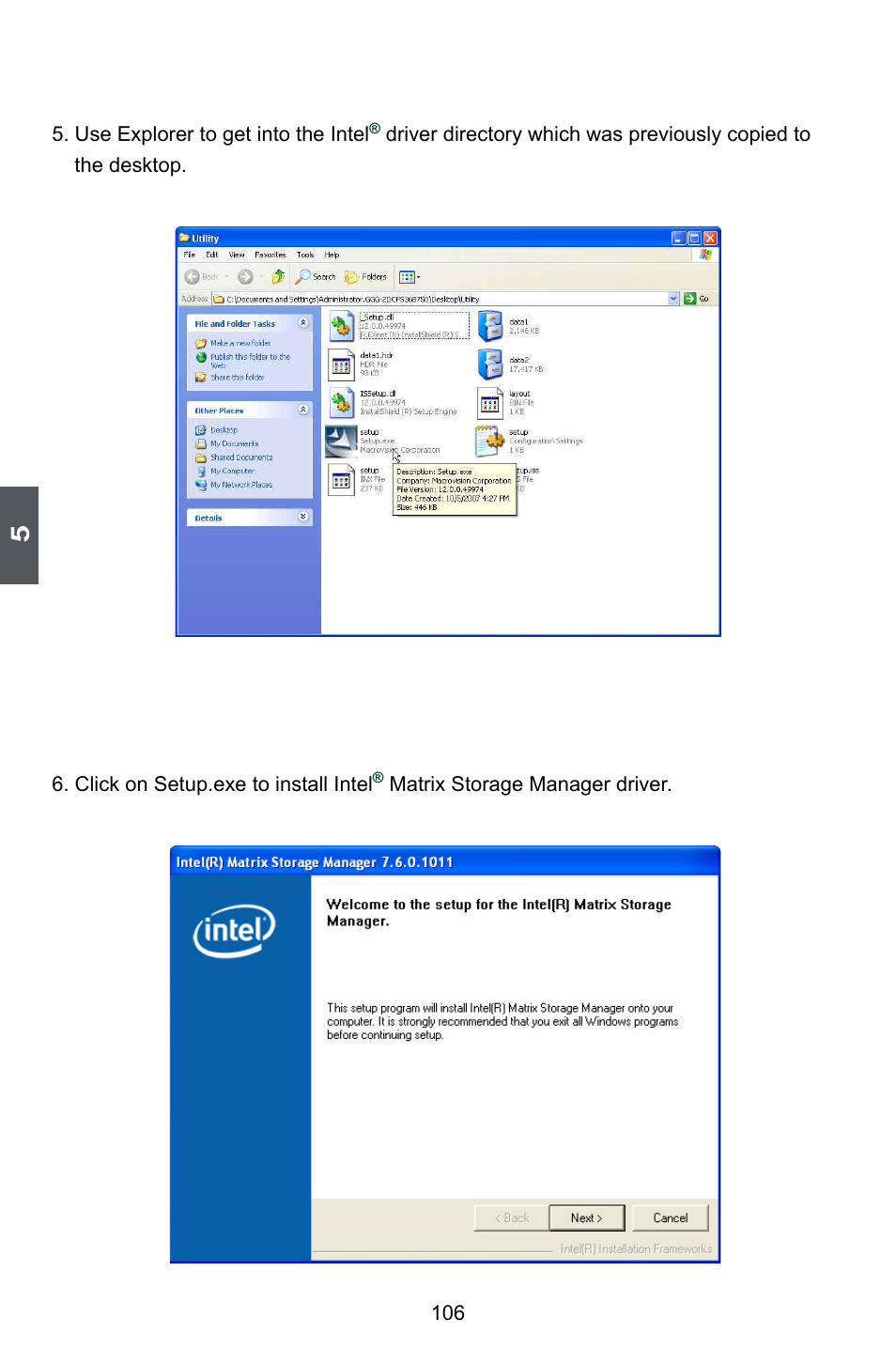Click Cancel in Matrix Storage Manager setup

coord(670,1217)
